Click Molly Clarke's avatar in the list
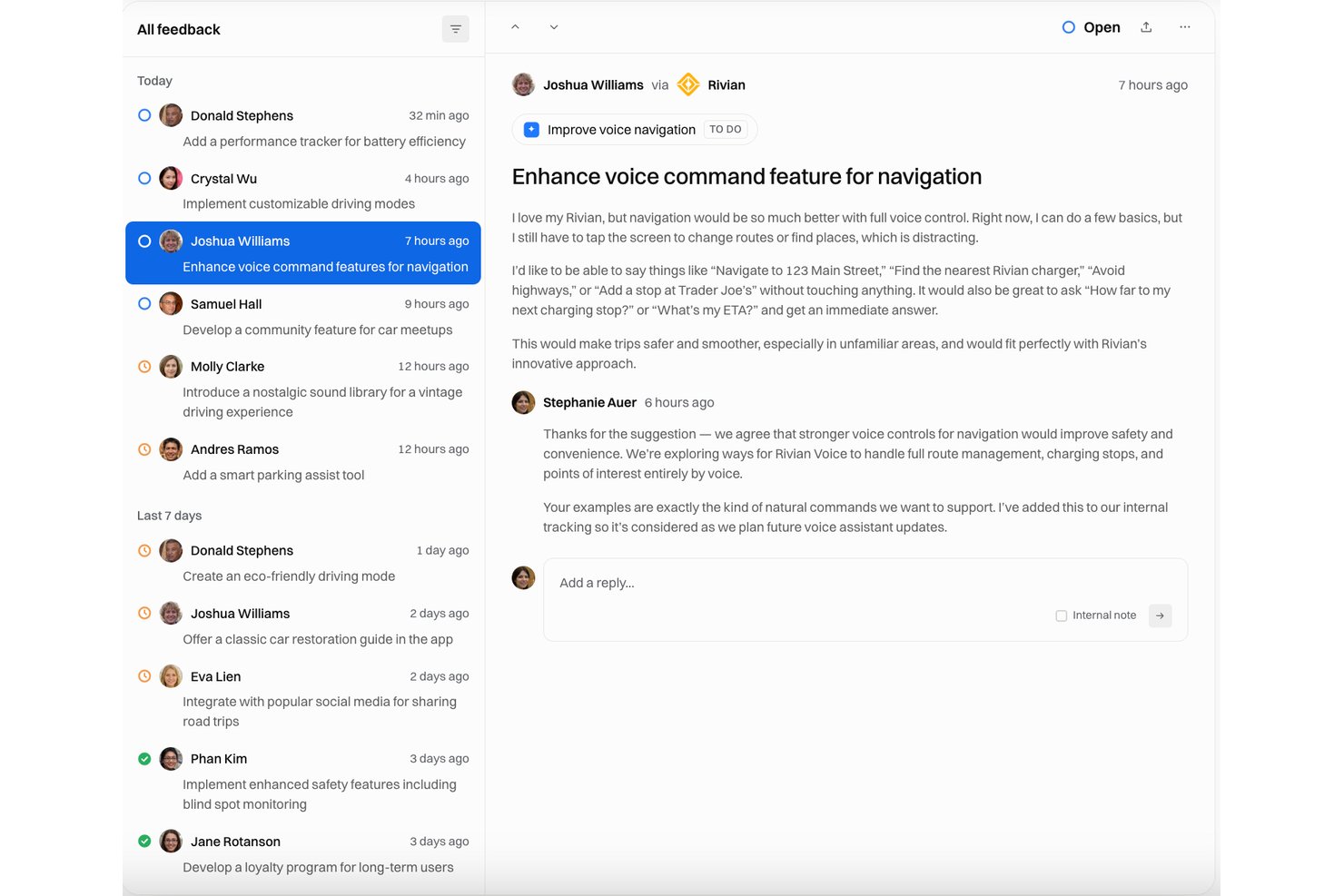The image size is (1344, 896). click(x=171, y=367)
